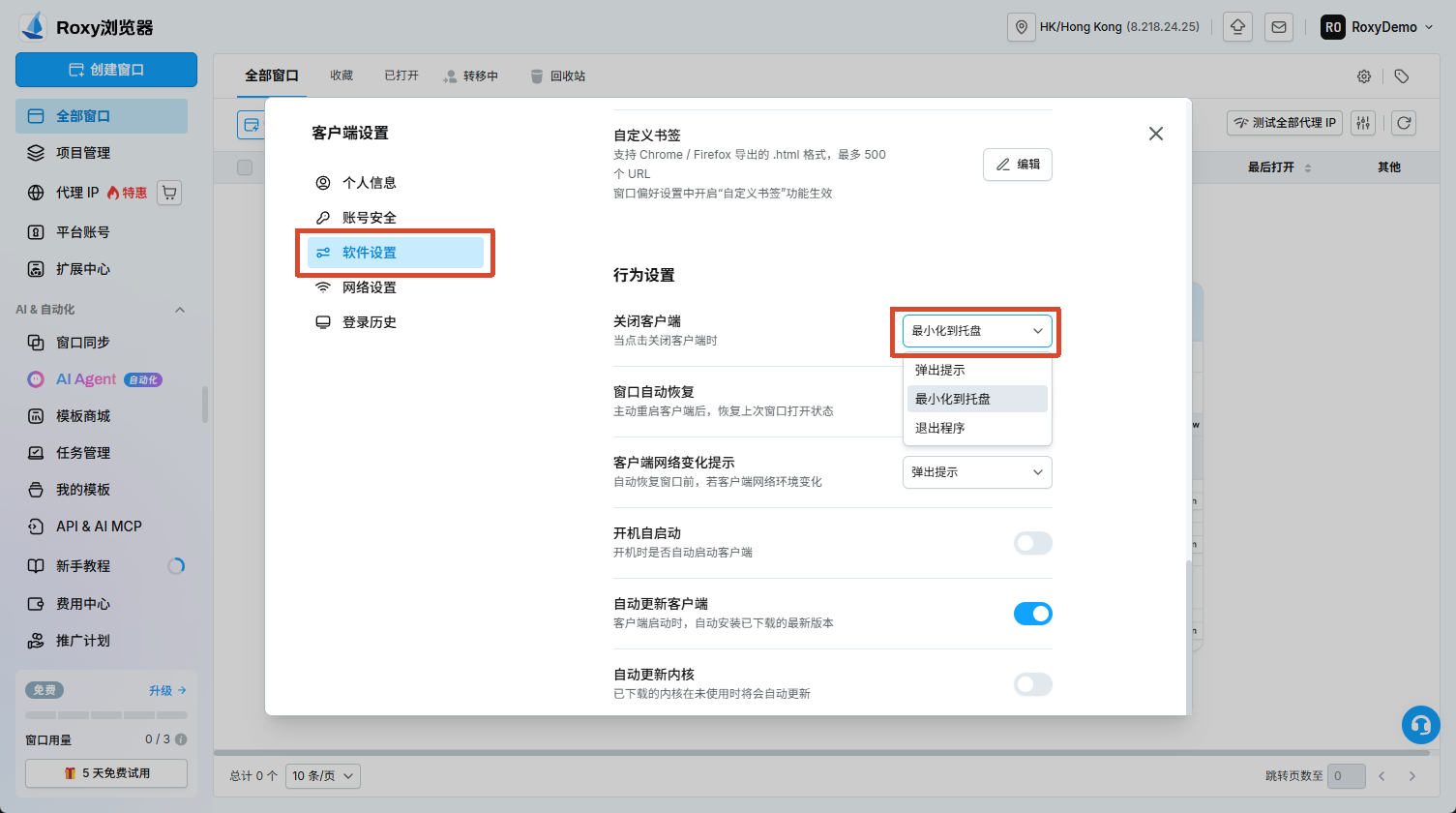1456x813 pixels.
Task: Open the 客户端网络变化提示 dropdown
Action: pyautogui.click(x=977, y=472)
